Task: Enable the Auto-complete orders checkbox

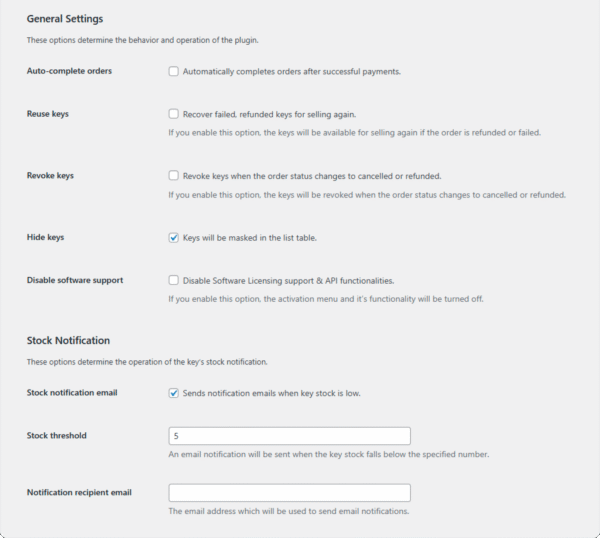Action: (x=174, y=72)
